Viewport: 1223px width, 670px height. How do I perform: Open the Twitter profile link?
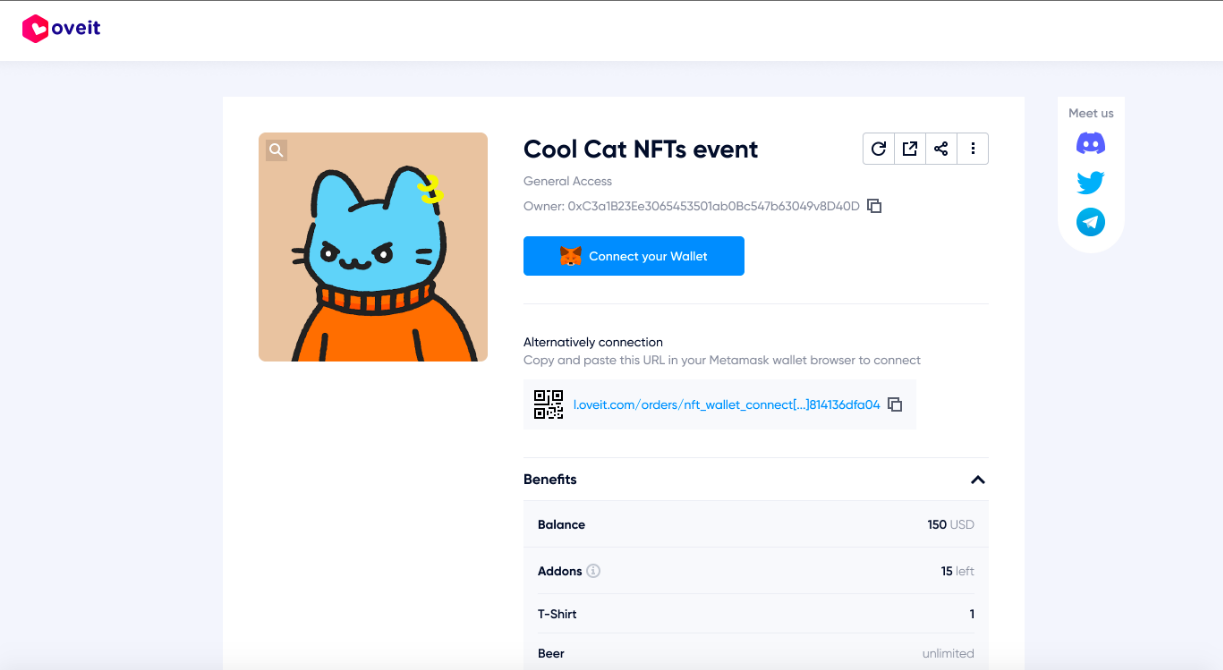(1090, 183)
